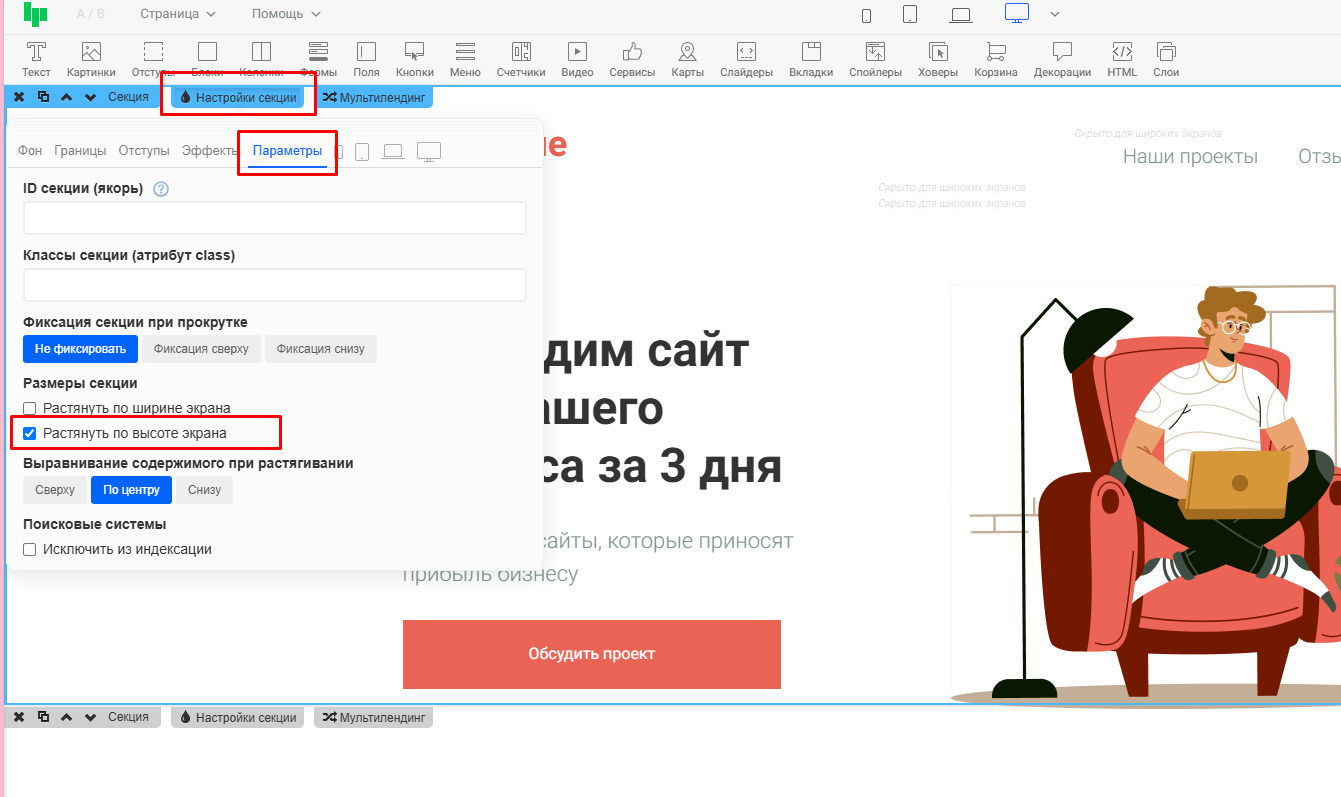Select the Кнопки tool

[414, 59]
